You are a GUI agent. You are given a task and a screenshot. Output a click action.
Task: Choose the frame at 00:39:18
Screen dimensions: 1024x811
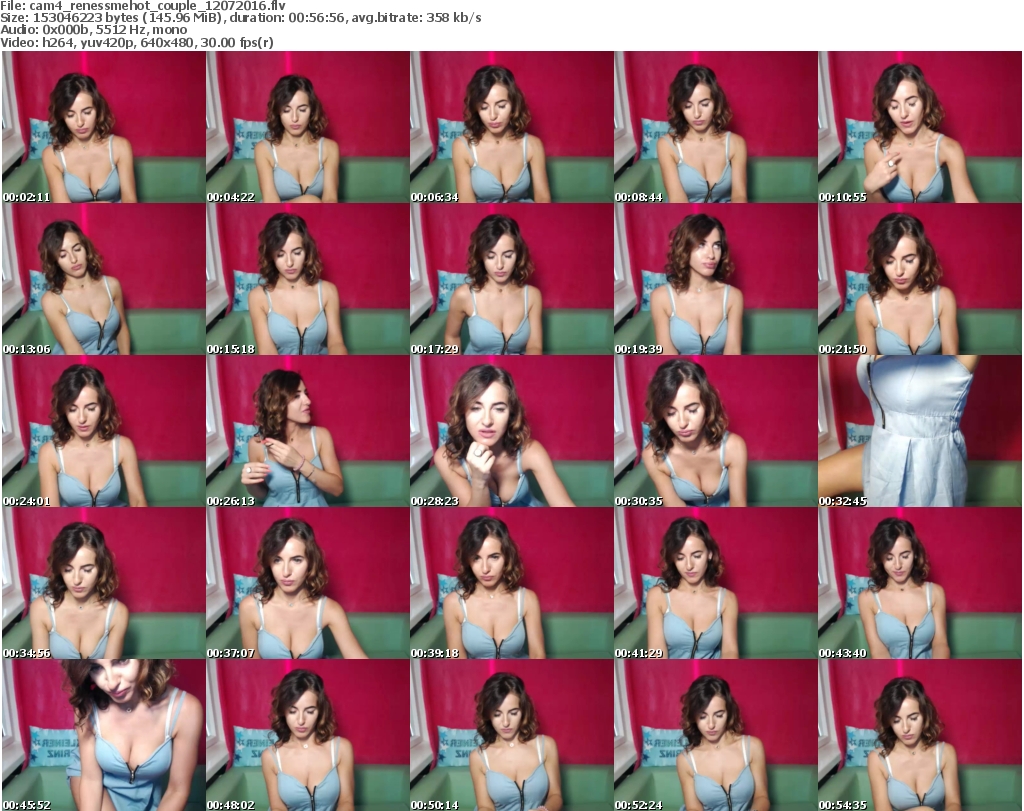511,583
